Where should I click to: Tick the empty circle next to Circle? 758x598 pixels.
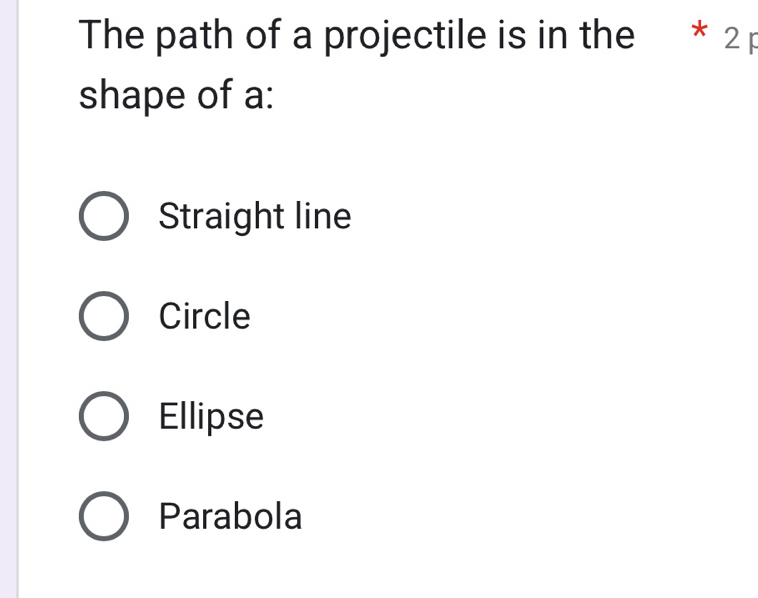103,317
